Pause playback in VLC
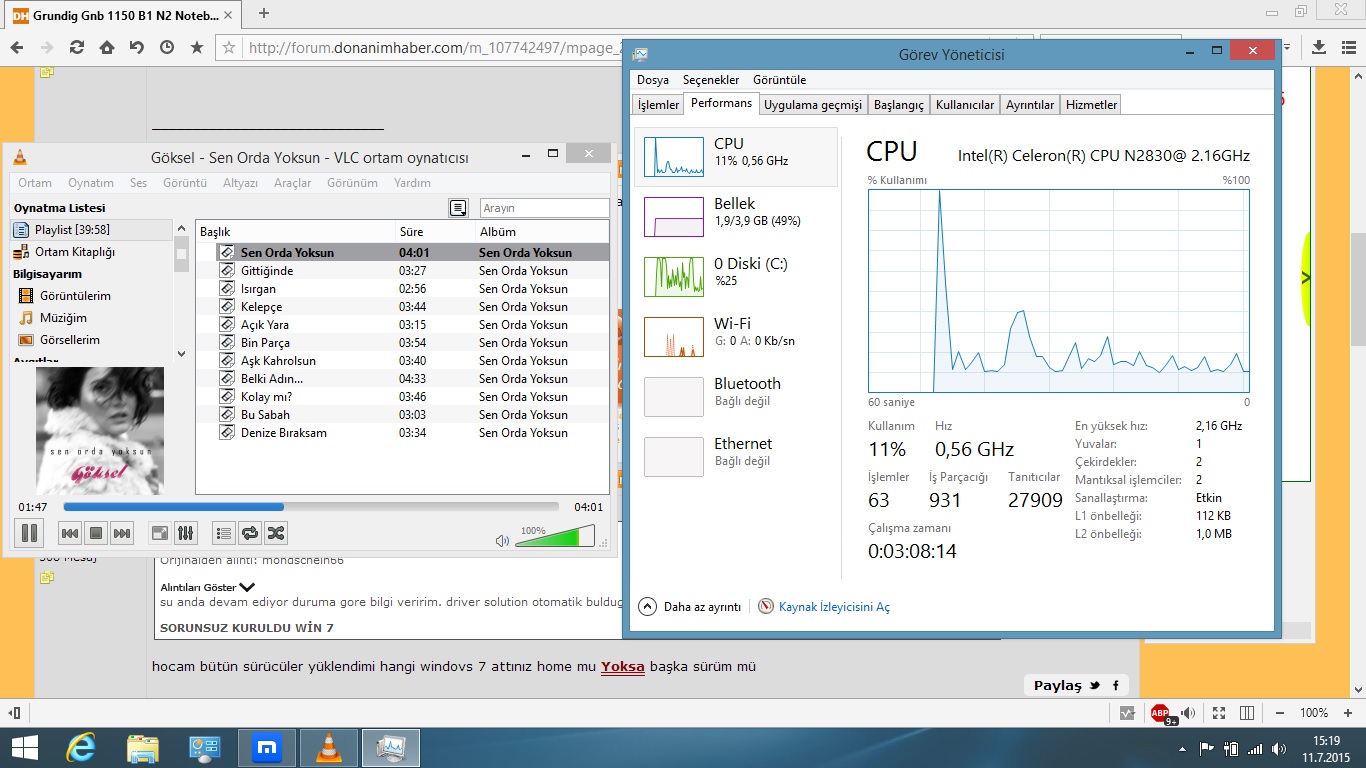The image size is (1366, 768). pos(29,533)
